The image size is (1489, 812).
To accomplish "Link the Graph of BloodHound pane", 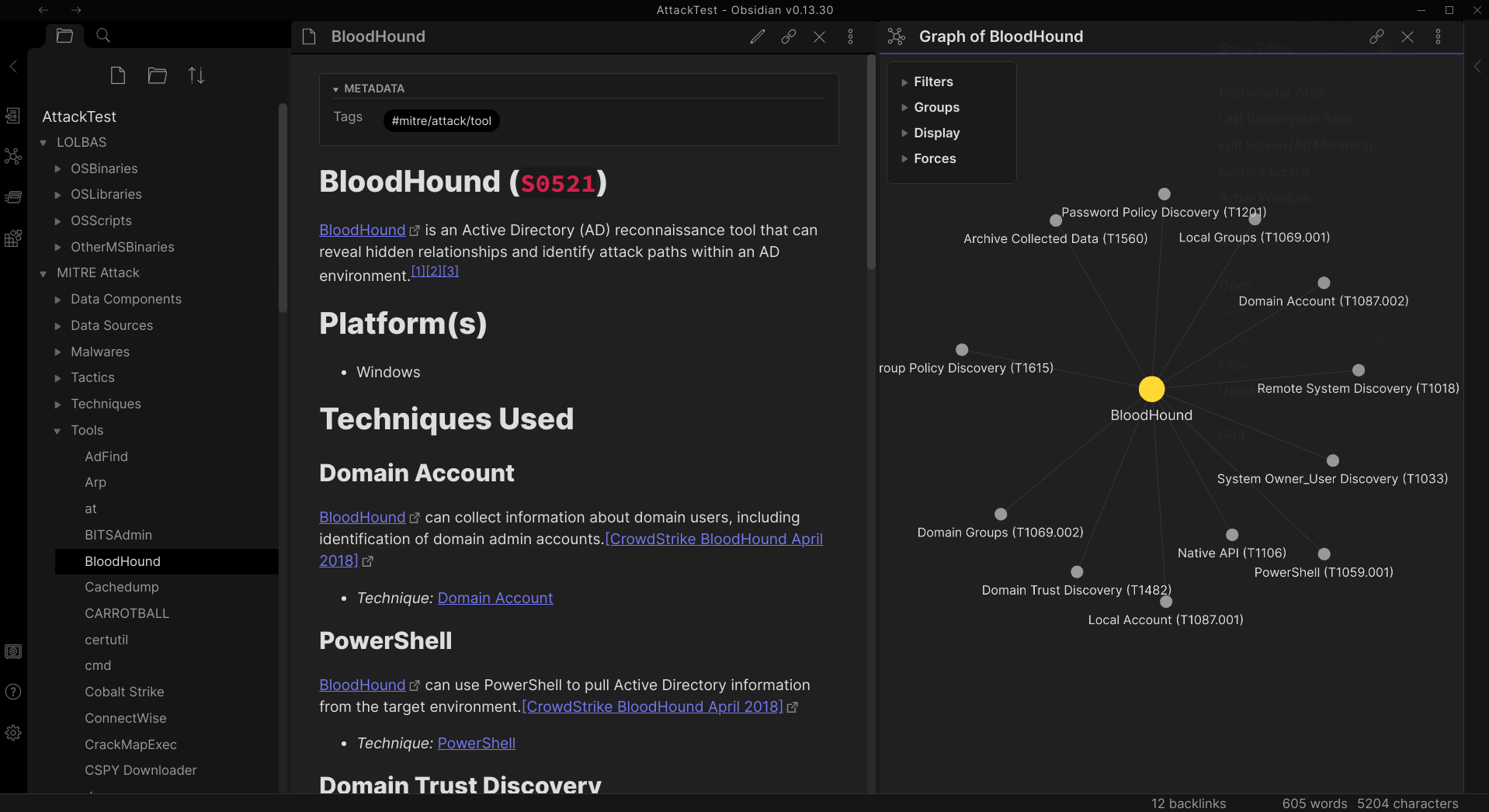I will [1376, 36].
